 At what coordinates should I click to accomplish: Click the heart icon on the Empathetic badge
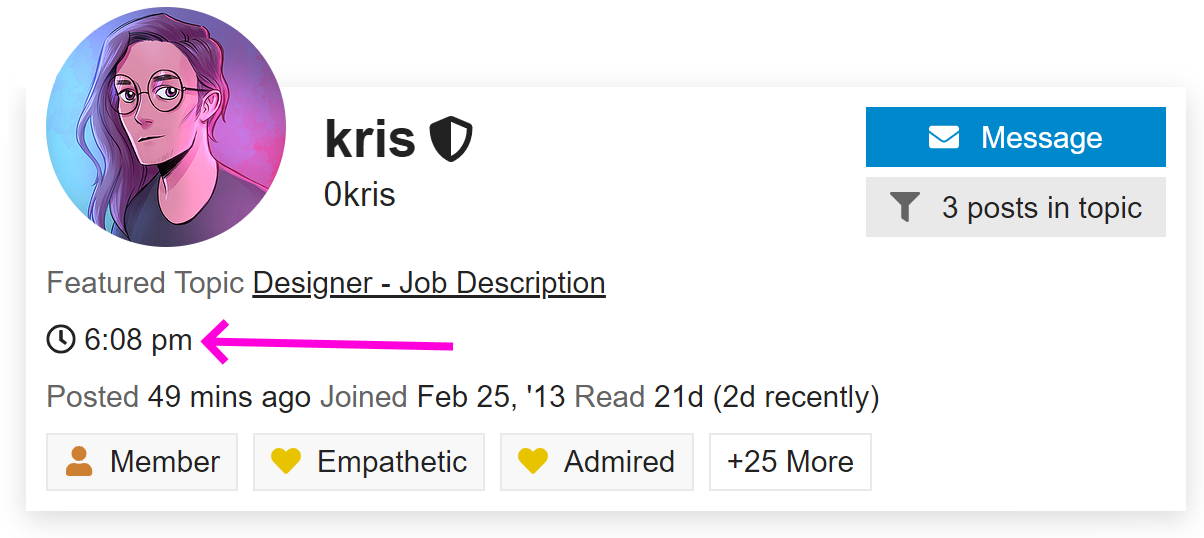coord(286,462)
